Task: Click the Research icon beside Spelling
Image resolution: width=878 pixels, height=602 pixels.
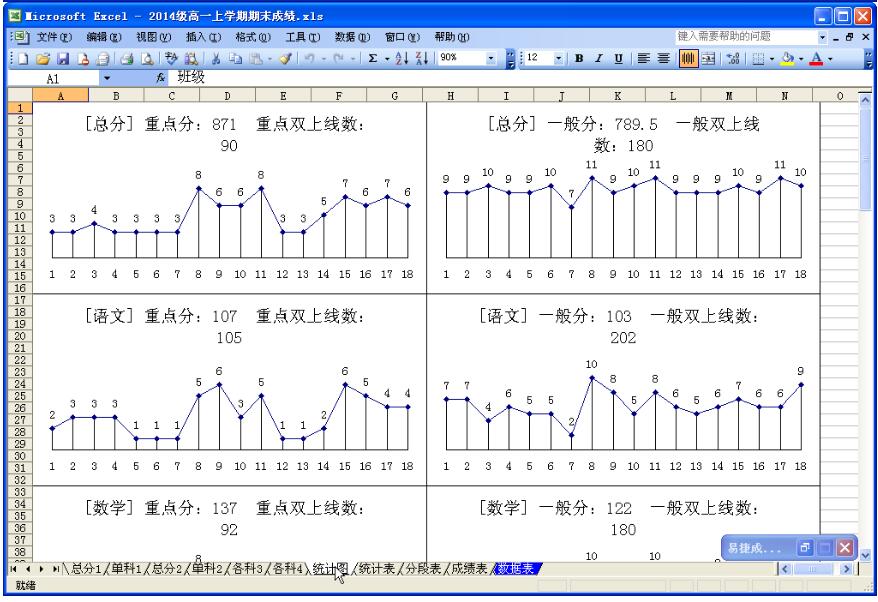Action: point(191,58)
